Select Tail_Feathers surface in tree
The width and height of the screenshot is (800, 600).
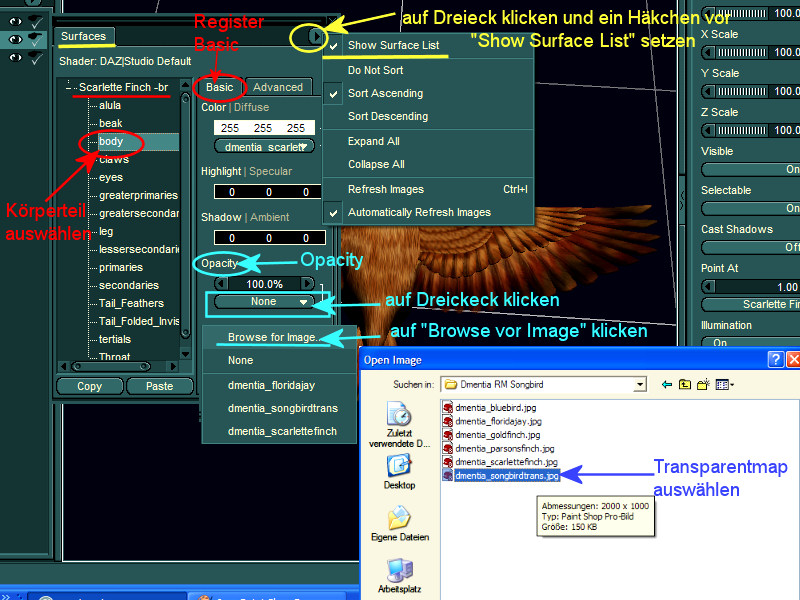(131, 304)
